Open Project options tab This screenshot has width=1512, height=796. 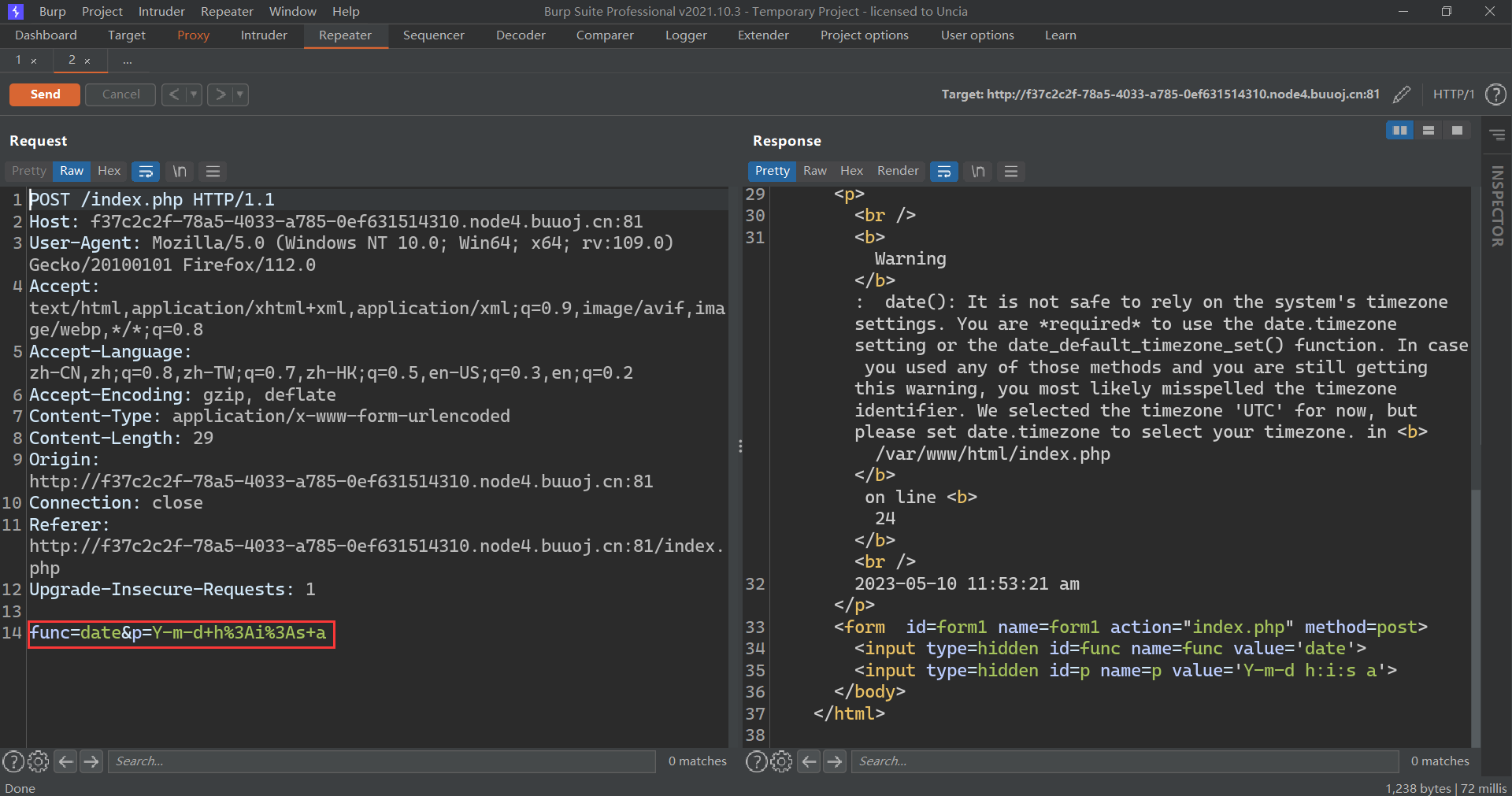coord(865,35)
